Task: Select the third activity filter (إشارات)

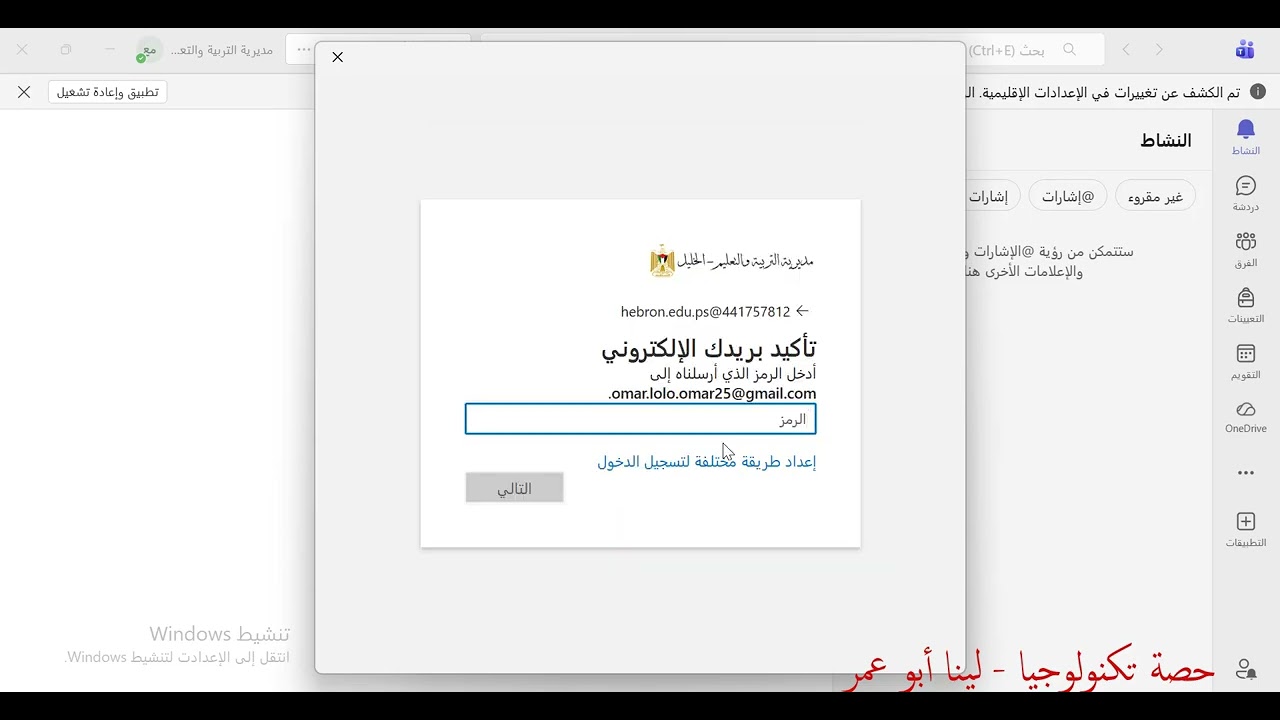Action: click(x=992, y=196)
